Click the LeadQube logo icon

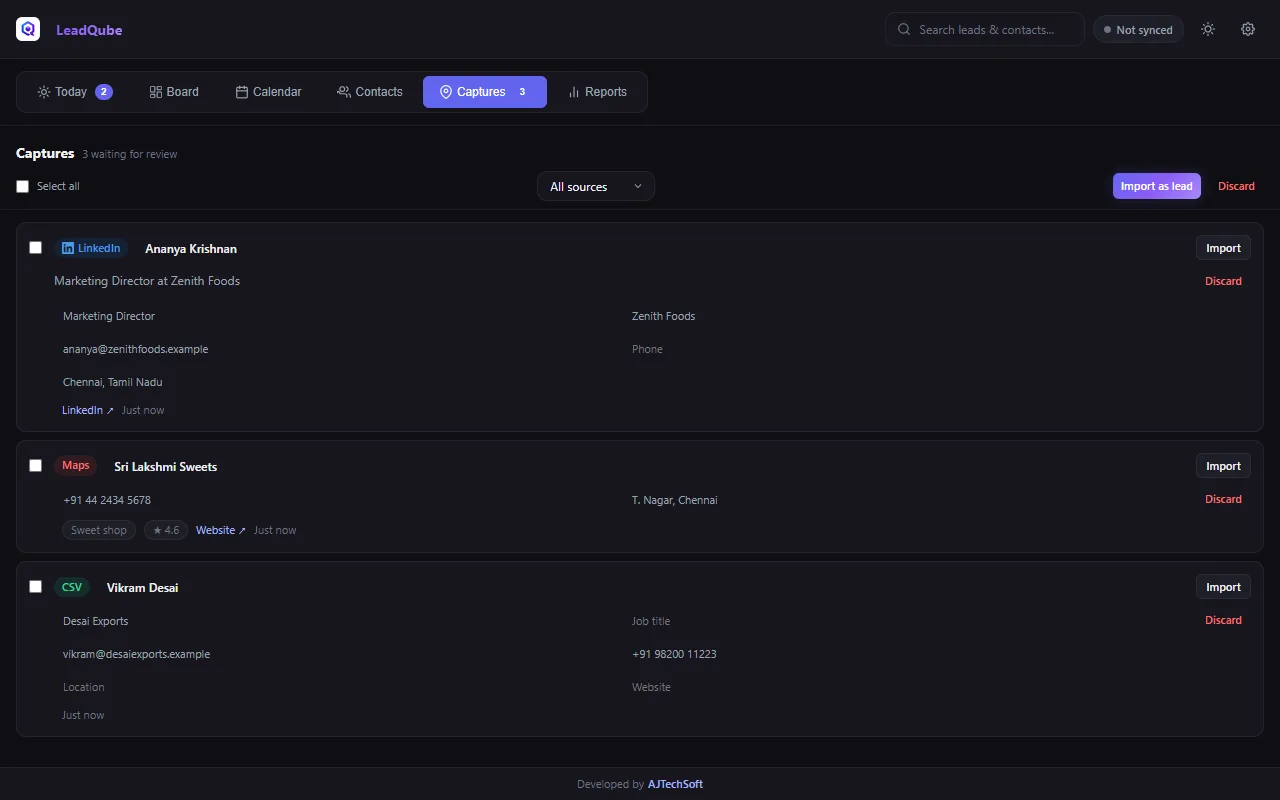28,29
